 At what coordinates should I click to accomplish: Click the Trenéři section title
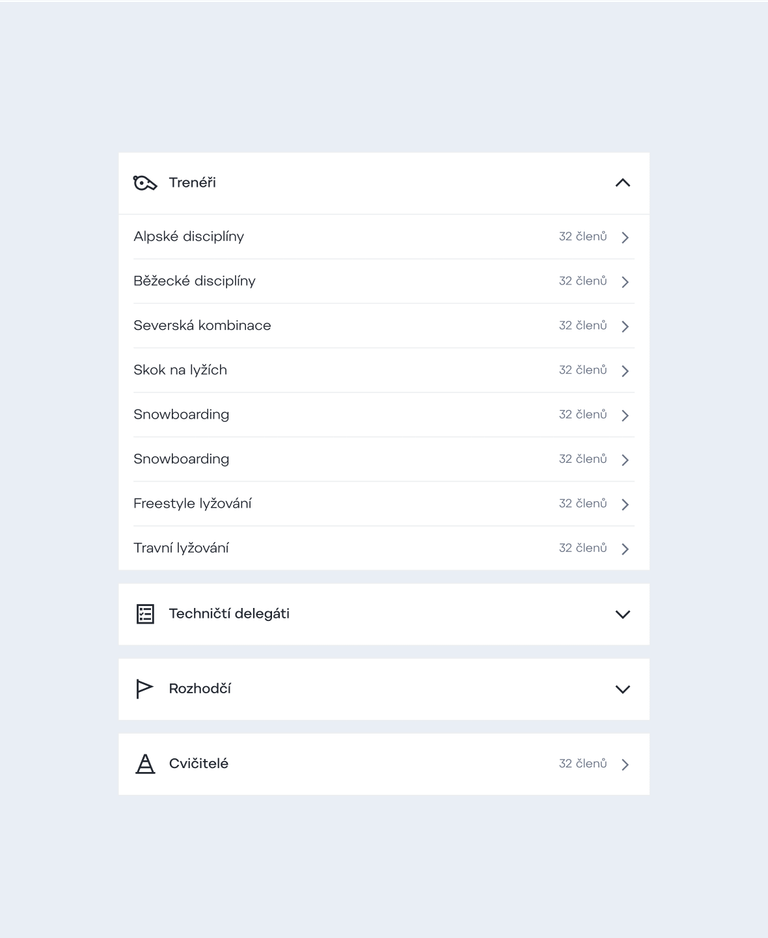[x=192, y=182]
